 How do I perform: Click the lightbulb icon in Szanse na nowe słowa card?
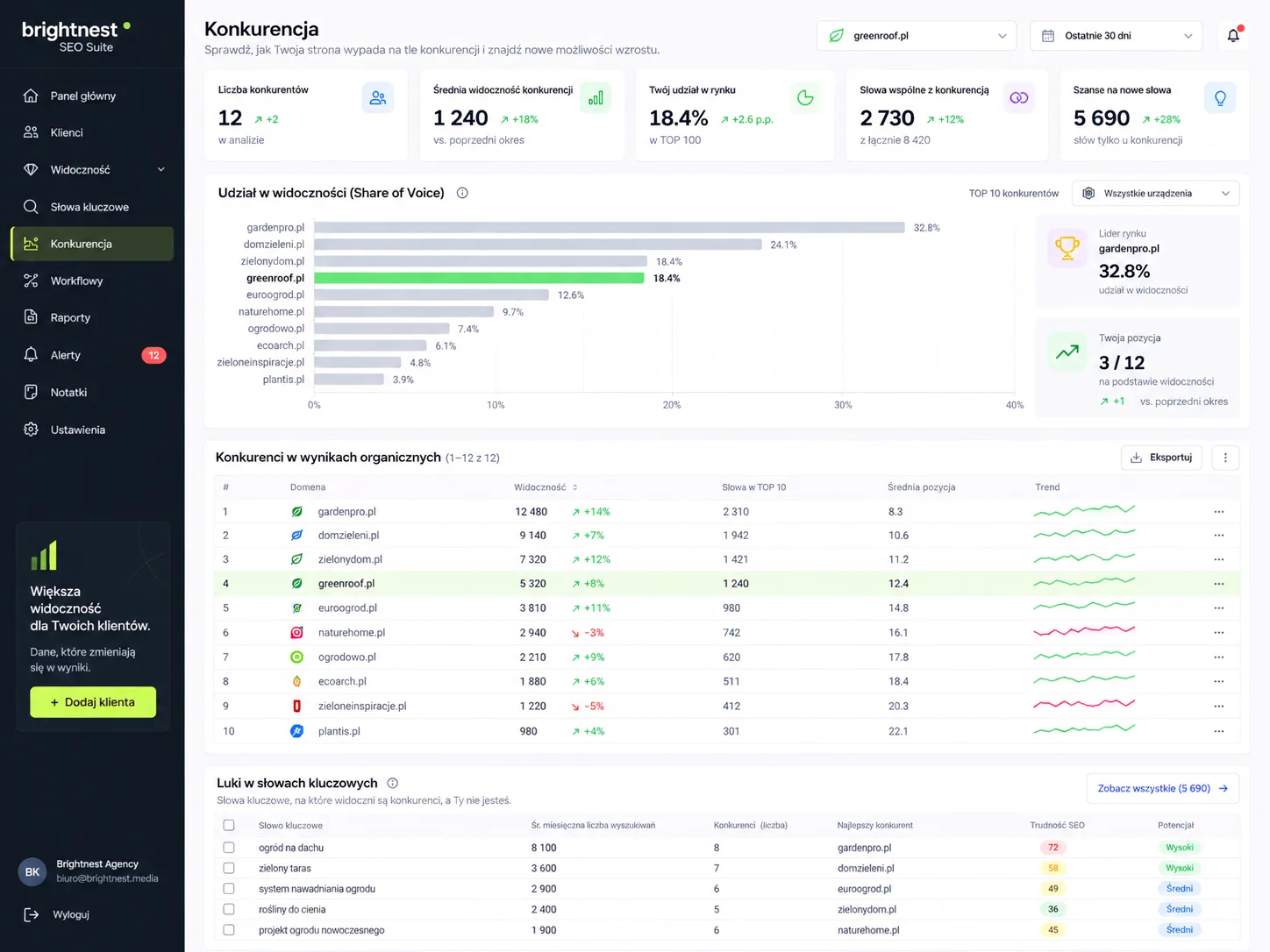(x=1220, y=98)
